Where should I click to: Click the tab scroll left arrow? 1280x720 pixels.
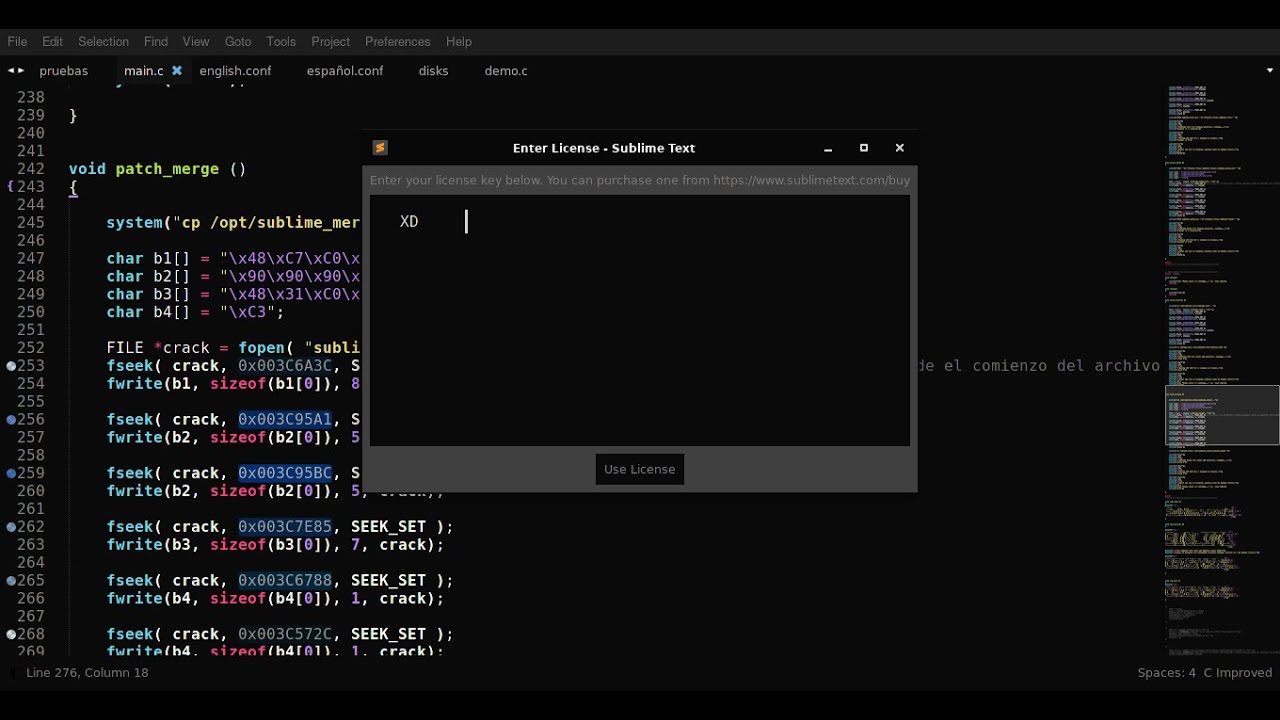tap(10, 71)
